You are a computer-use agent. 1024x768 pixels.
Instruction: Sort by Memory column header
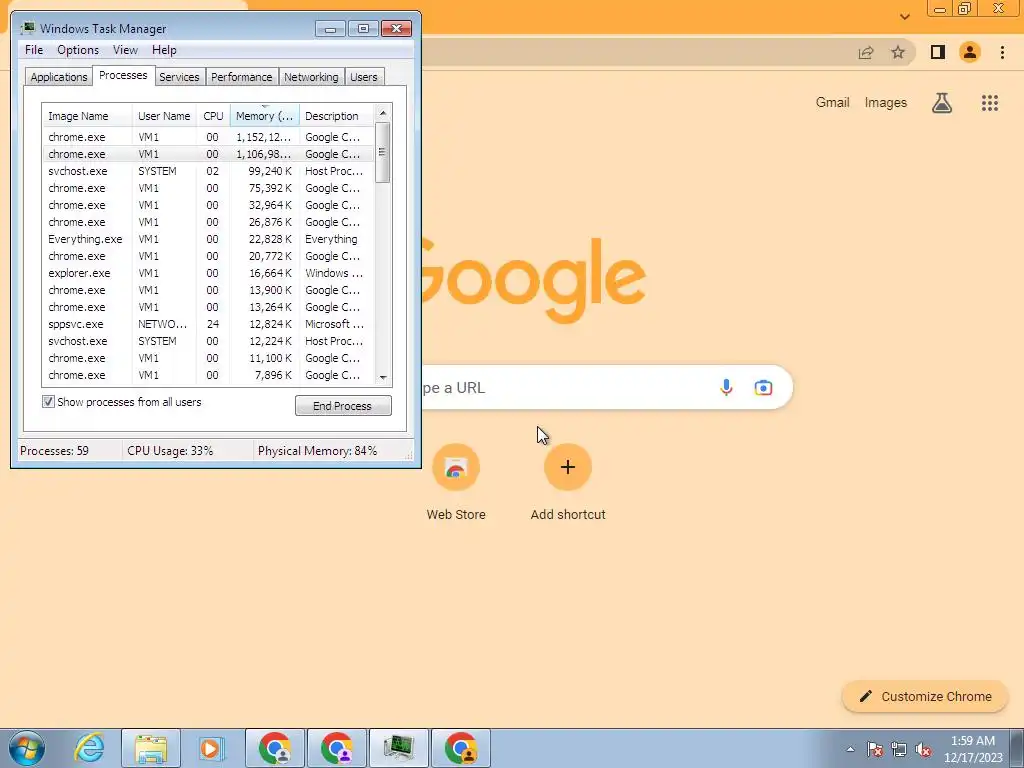[264, 116]
